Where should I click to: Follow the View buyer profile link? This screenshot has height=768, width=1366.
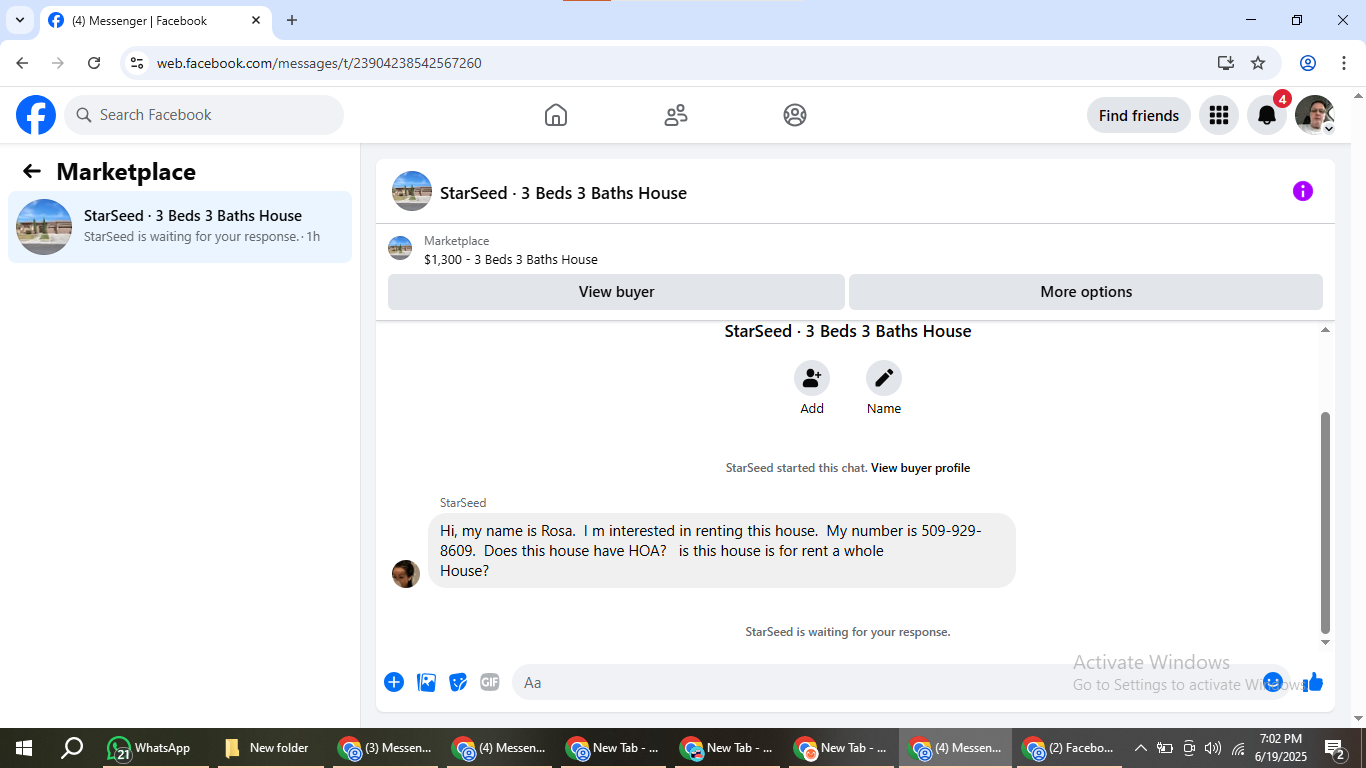pos(920,468)
